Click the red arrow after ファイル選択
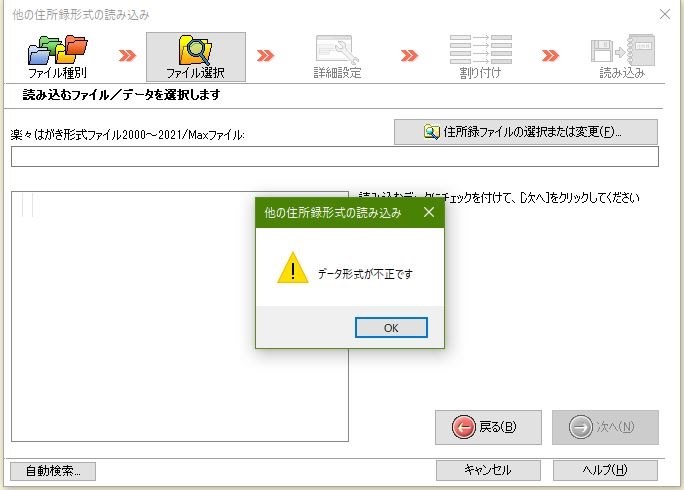This screenshot has width=684, height=490. 265,56
